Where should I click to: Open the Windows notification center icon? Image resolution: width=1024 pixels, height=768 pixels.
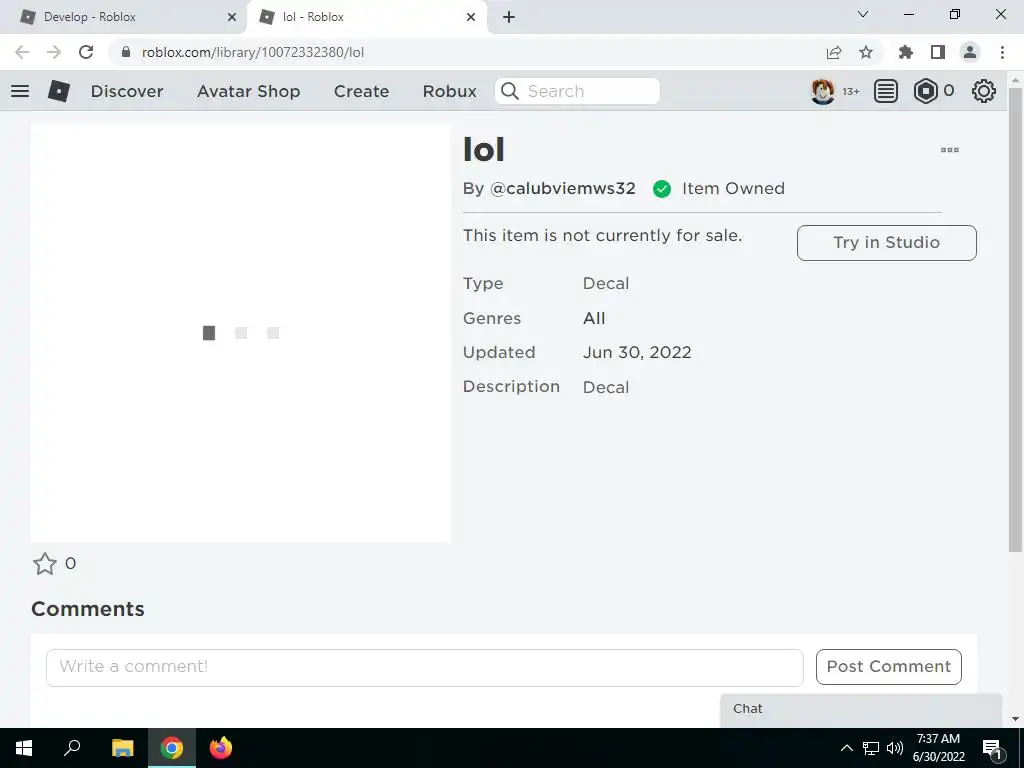tap(993, 748)
